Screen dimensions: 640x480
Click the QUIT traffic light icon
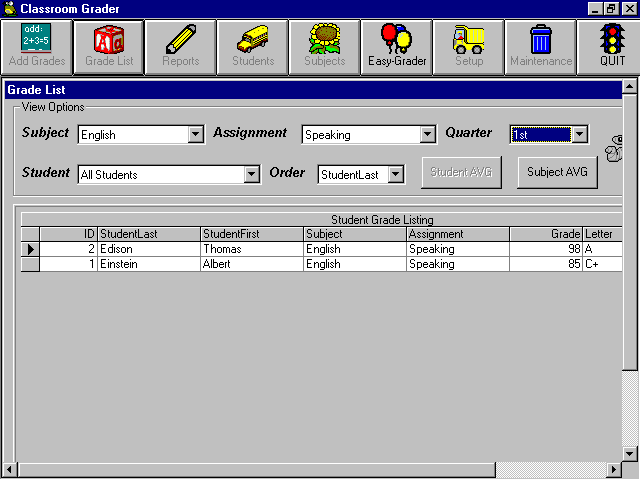[611, 47]
